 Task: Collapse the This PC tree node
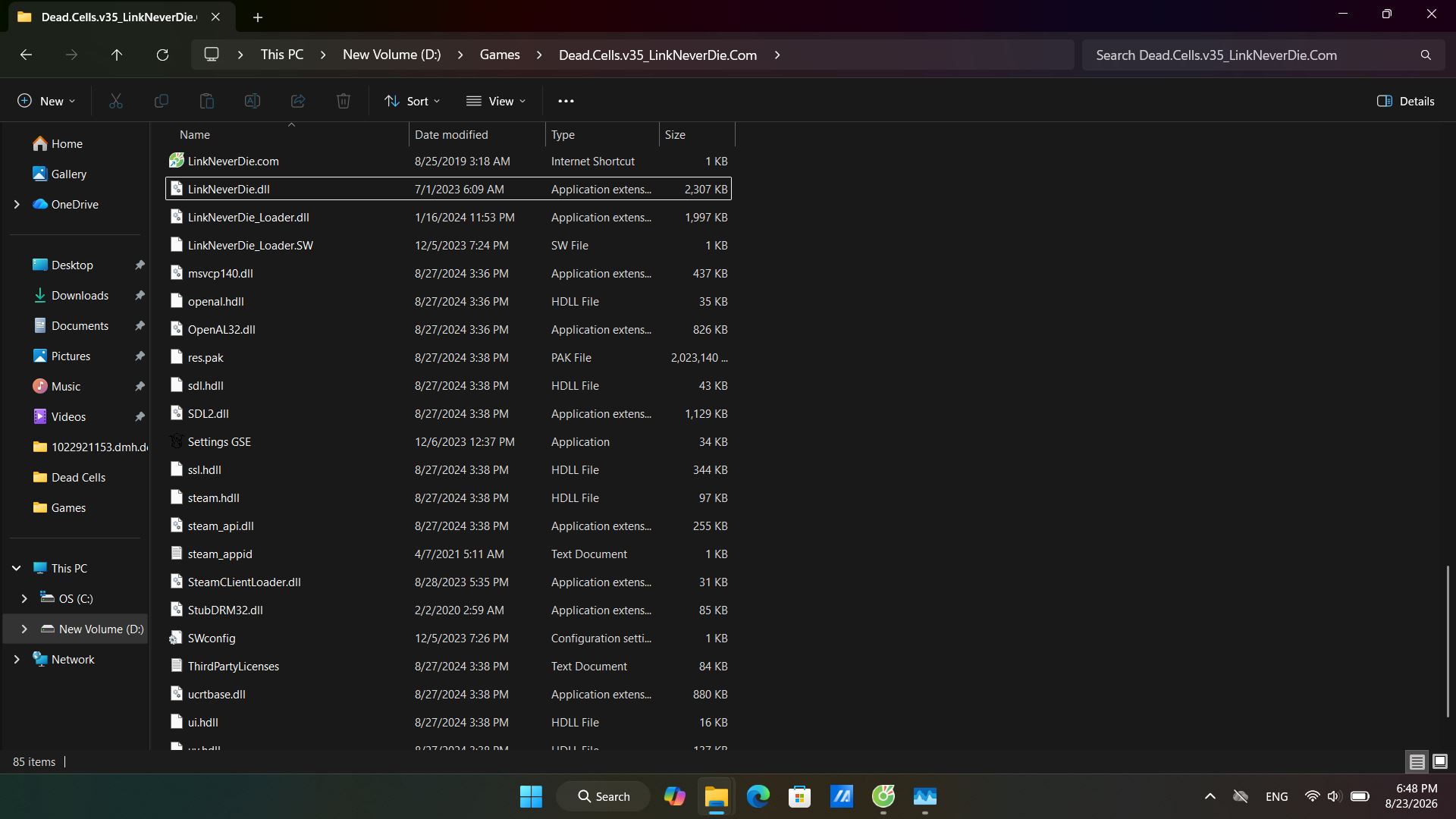click(x=17, y=568)
